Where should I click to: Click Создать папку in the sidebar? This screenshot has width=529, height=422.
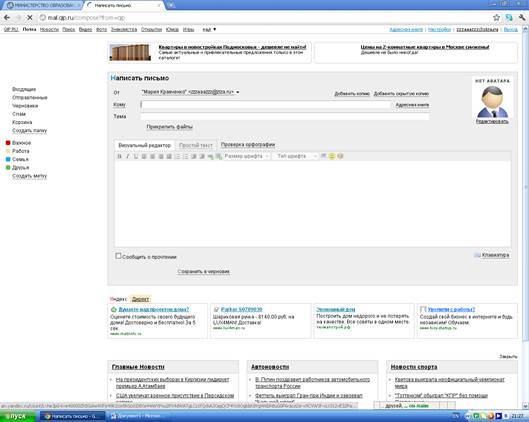tap(29, 131)
